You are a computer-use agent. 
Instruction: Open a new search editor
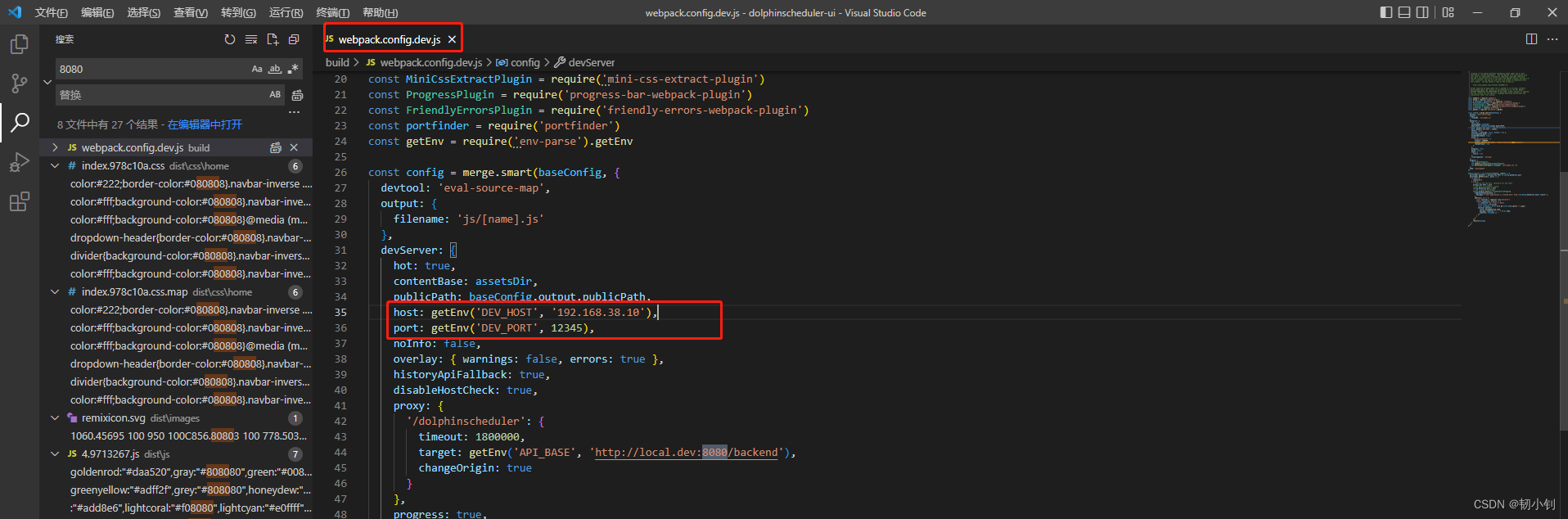pyautogui.click(x=273, y=39)
